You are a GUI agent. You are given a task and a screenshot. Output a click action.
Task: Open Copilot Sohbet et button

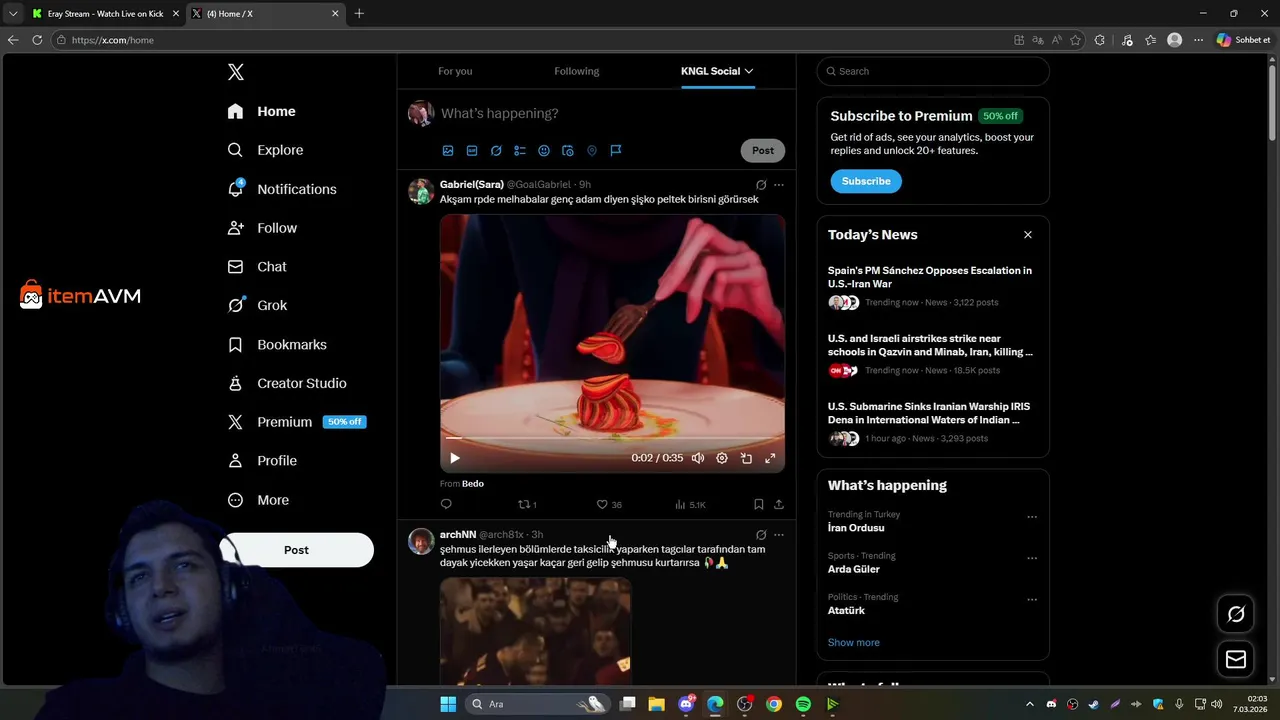click(1244, 40)
